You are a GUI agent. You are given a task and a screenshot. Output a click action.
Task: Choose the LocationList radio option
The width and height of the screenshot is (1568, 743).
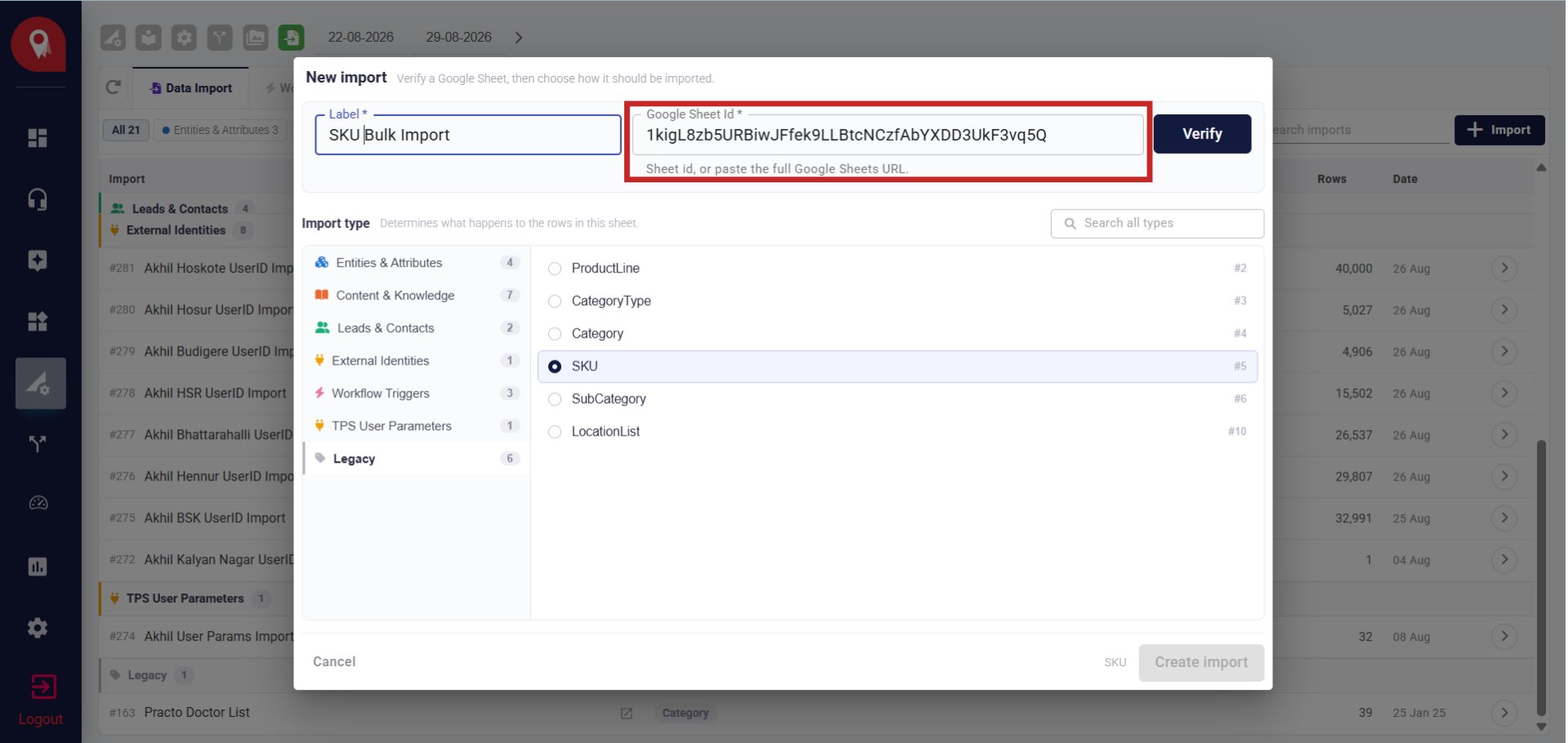[x=555, y=432]
